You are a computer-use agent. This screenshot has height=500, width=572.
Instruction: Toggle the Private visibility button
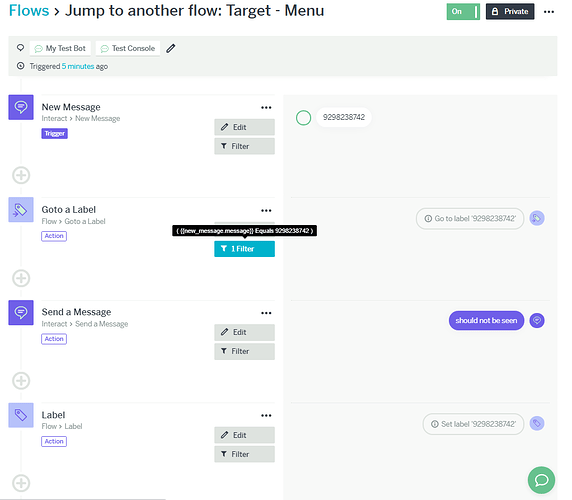(510, 12)
